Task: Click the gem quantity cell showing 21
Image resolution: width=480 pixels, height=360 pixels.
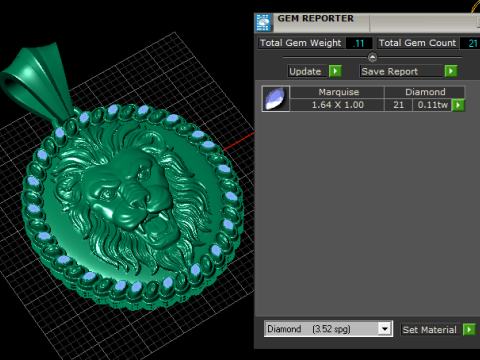Action: [398, 105]
